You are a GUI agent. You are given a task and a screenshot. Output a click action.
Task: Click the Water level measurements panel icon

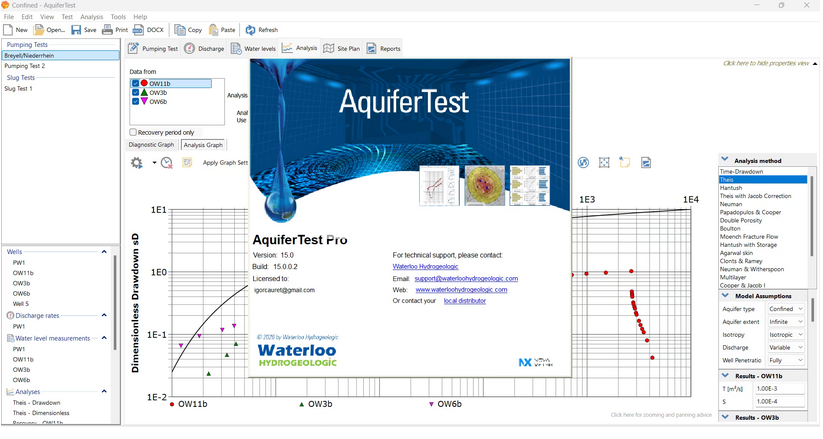click(10, 338)
